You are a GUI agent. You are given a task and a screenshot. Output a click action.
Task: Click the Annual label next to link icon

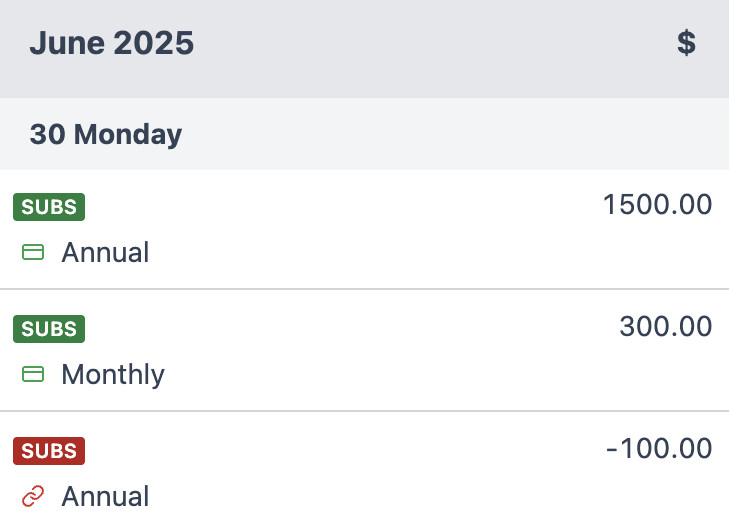105,497
